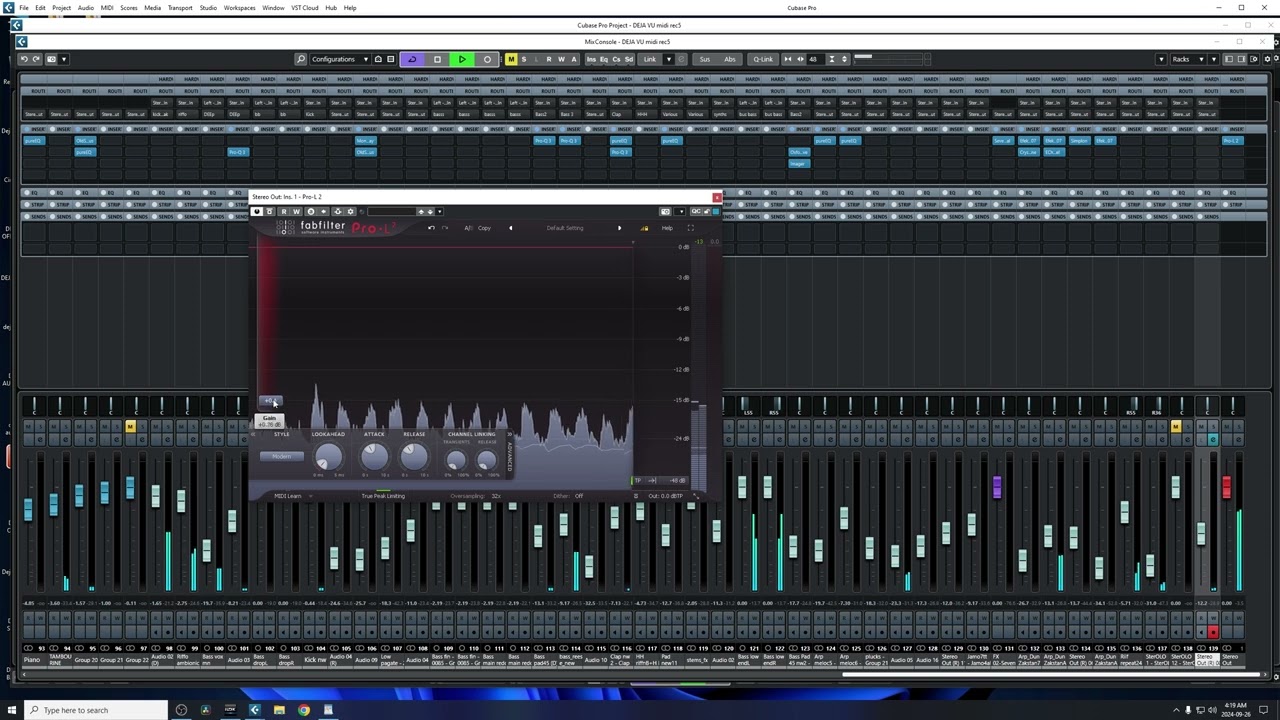This screenshot has height=720, width=1280.
Task: Toggle the A/B compare button
Action: point(468,228)
